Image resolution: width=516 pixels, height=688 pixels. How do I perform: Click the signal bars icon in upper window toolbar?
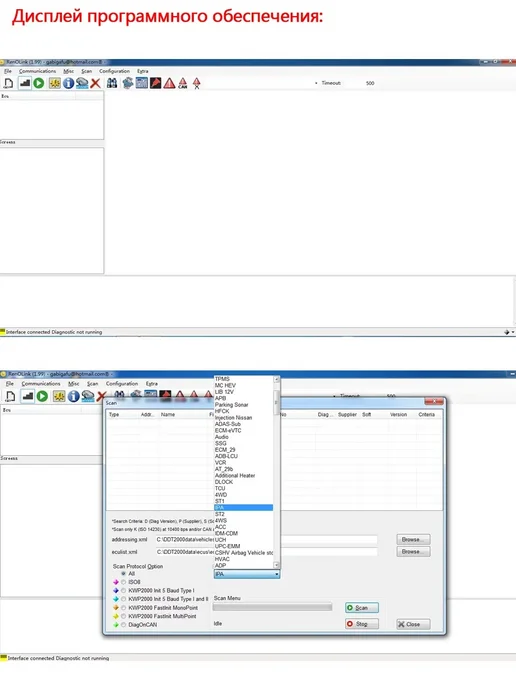25,83
